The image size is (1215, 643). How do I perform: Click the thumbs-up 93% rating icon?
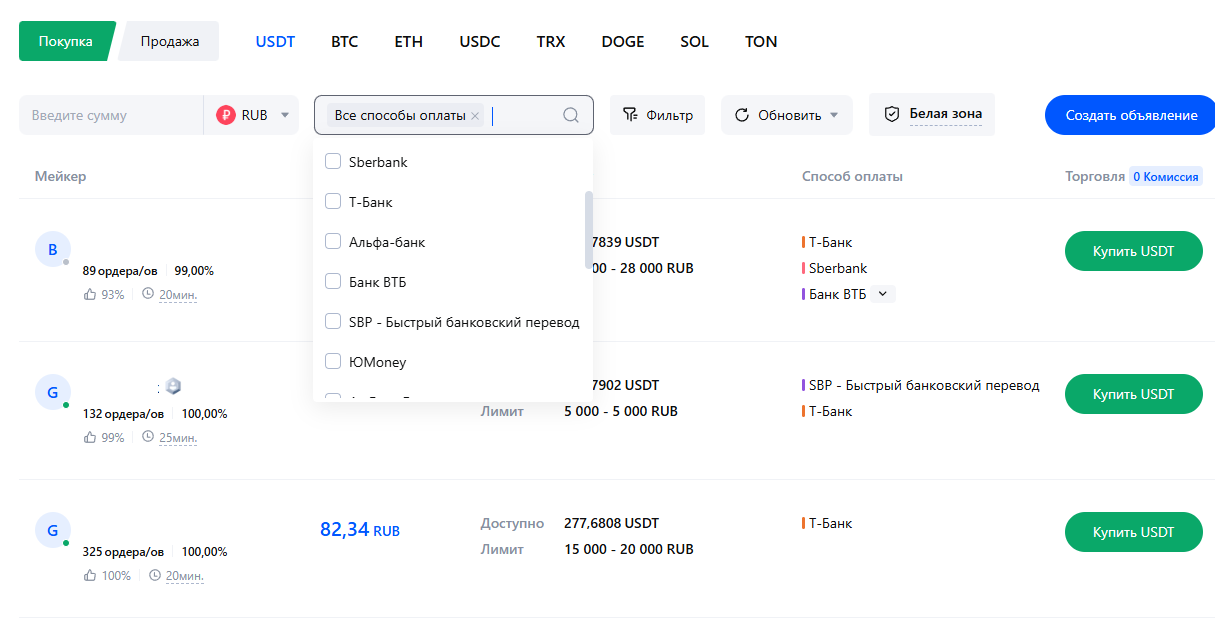[x=90, y=295]
